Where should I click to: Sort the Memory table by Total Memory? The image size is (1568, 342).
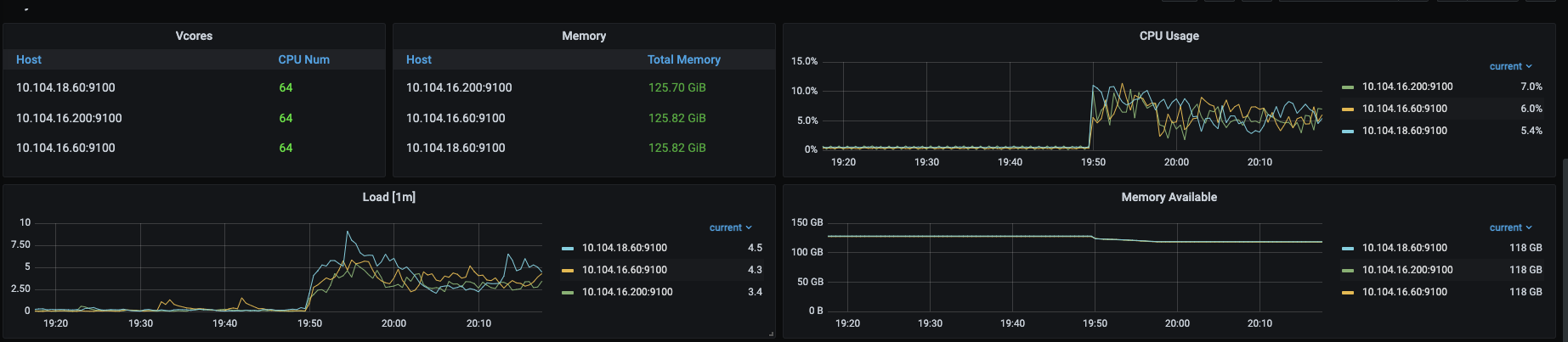[x=683, y=59]
